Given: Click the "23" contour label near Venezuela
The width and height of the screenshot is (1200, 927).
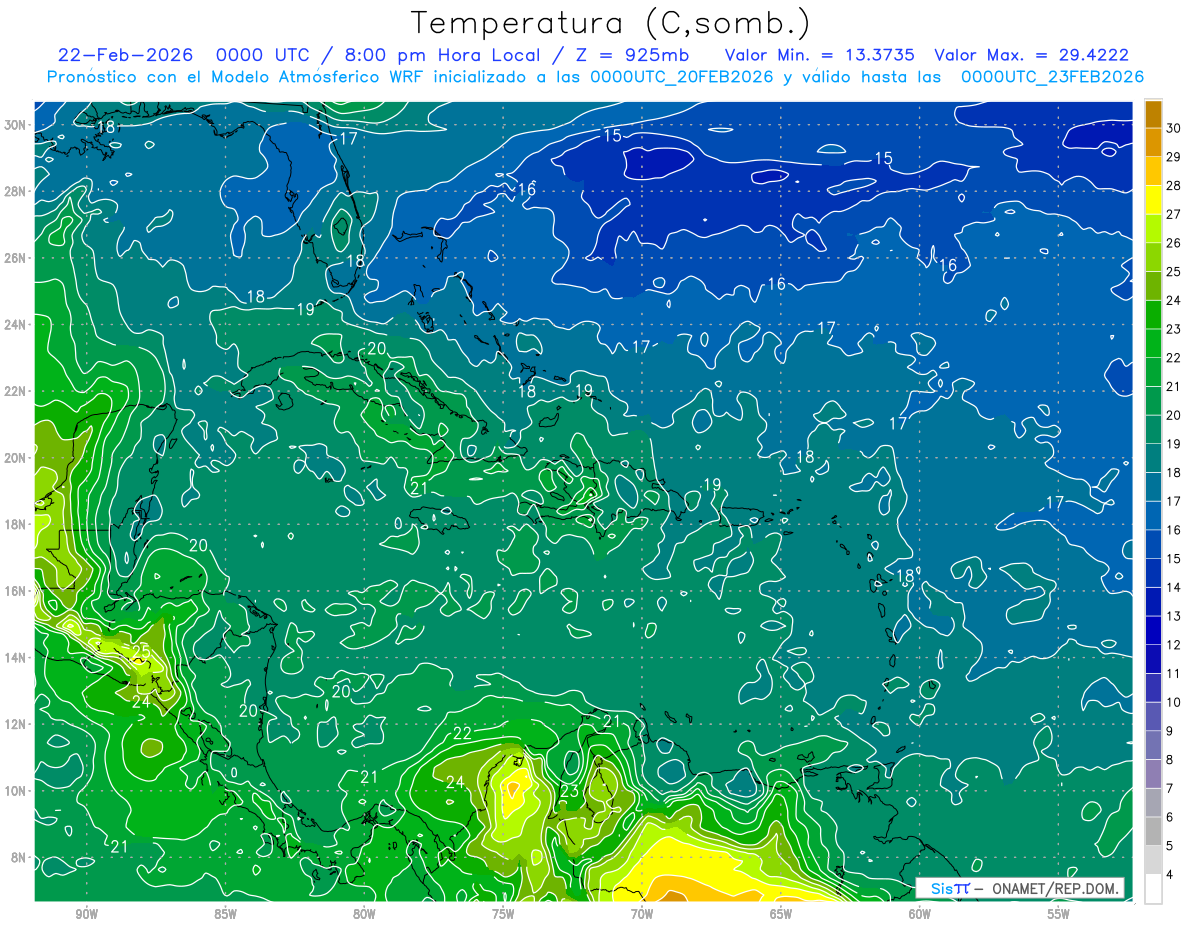Looking at the screenshot, I should 569,791.
